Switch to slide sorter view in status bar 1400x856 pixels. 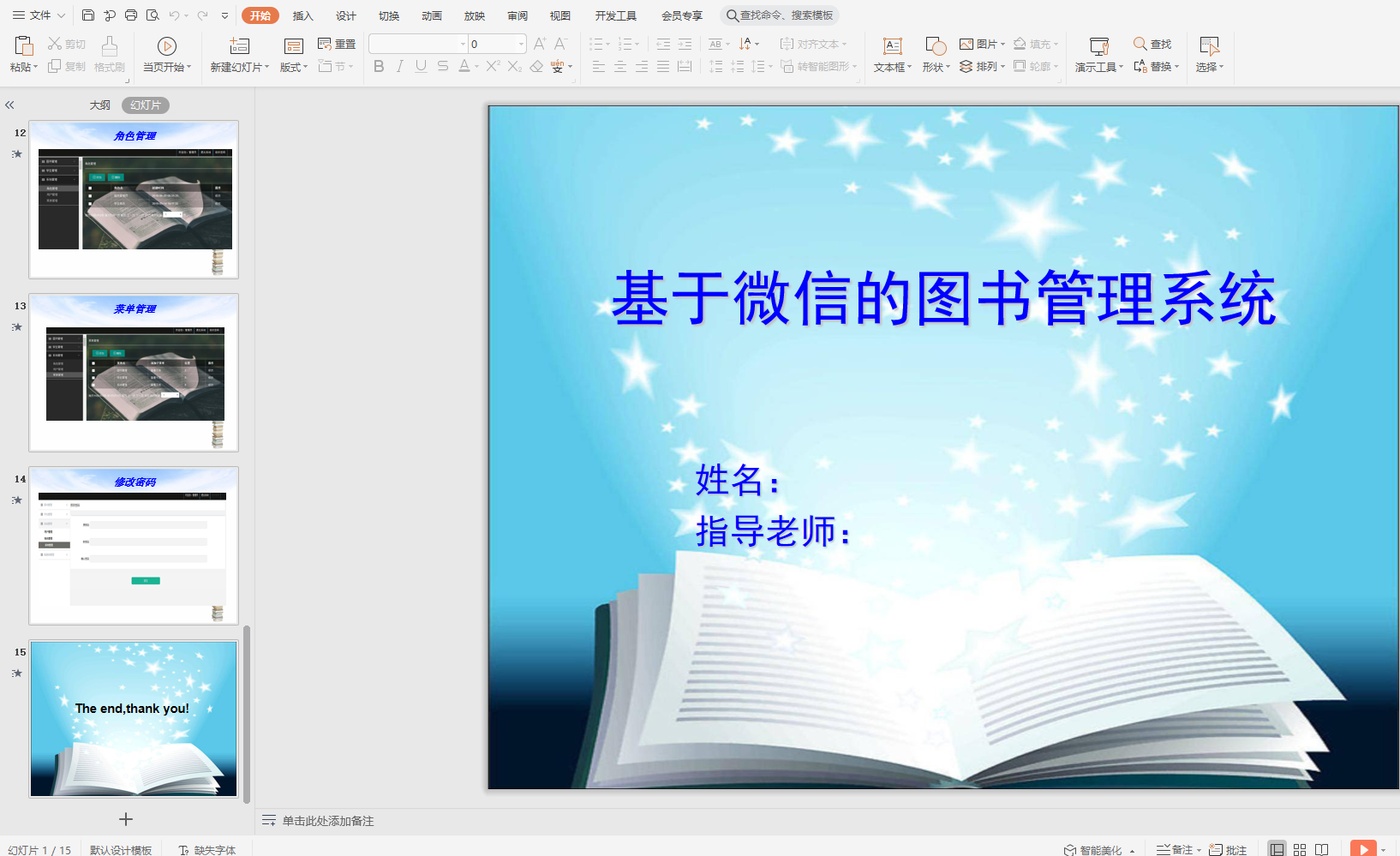pyautogui.click(x=1300, y=849)
